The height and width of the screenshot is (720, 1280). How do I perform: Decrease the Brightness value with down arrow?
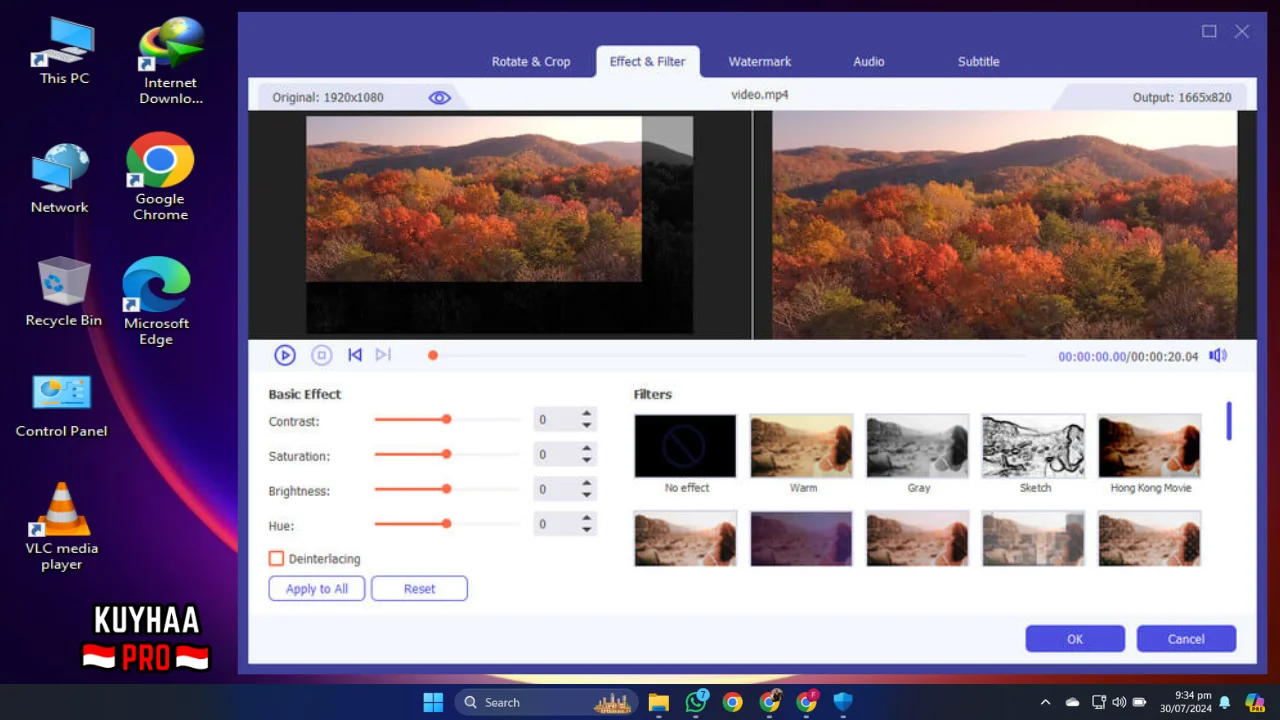point(587,496)
